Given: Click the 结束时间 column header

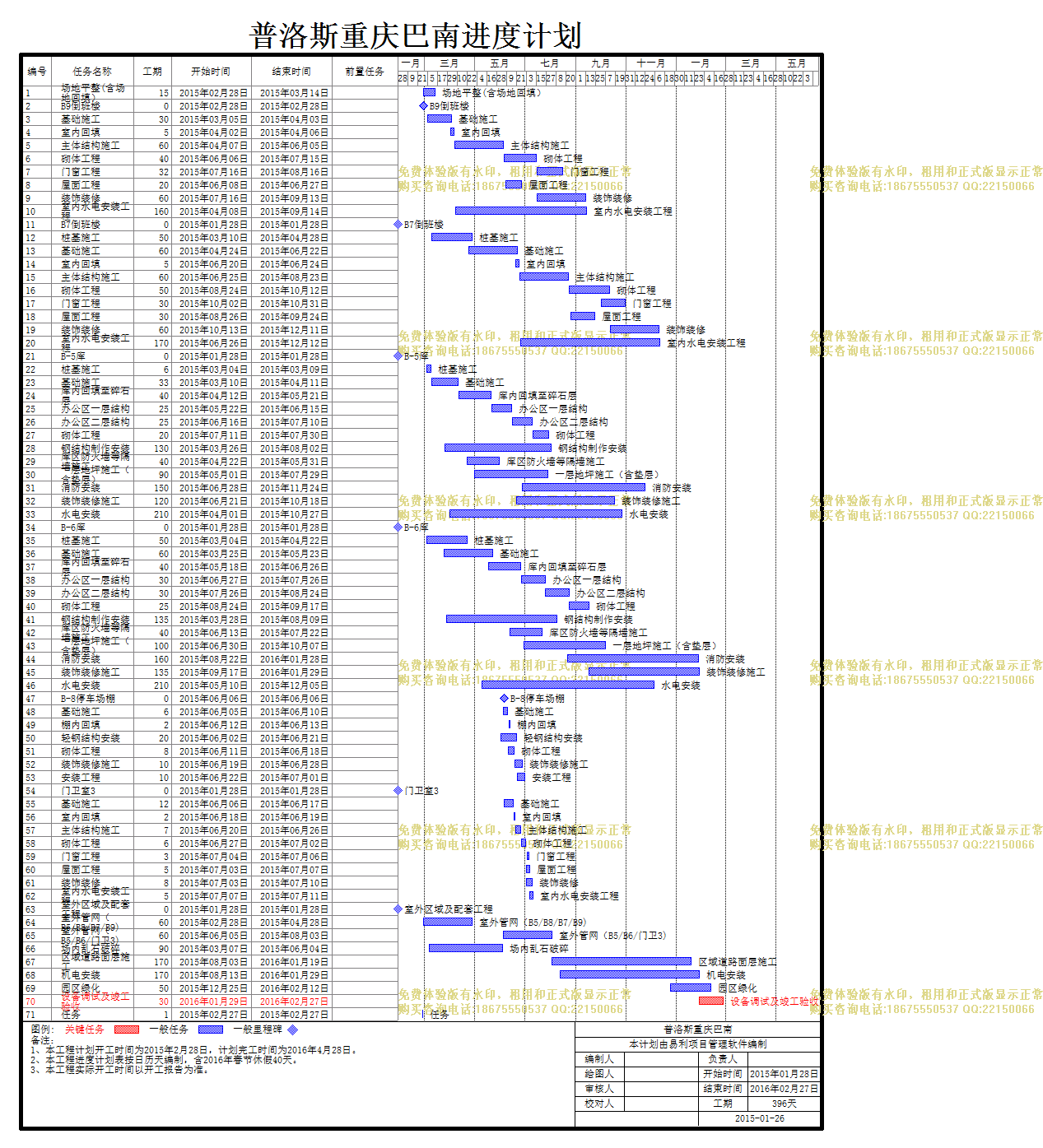Looking at the screenshot, I should (291, 72).
